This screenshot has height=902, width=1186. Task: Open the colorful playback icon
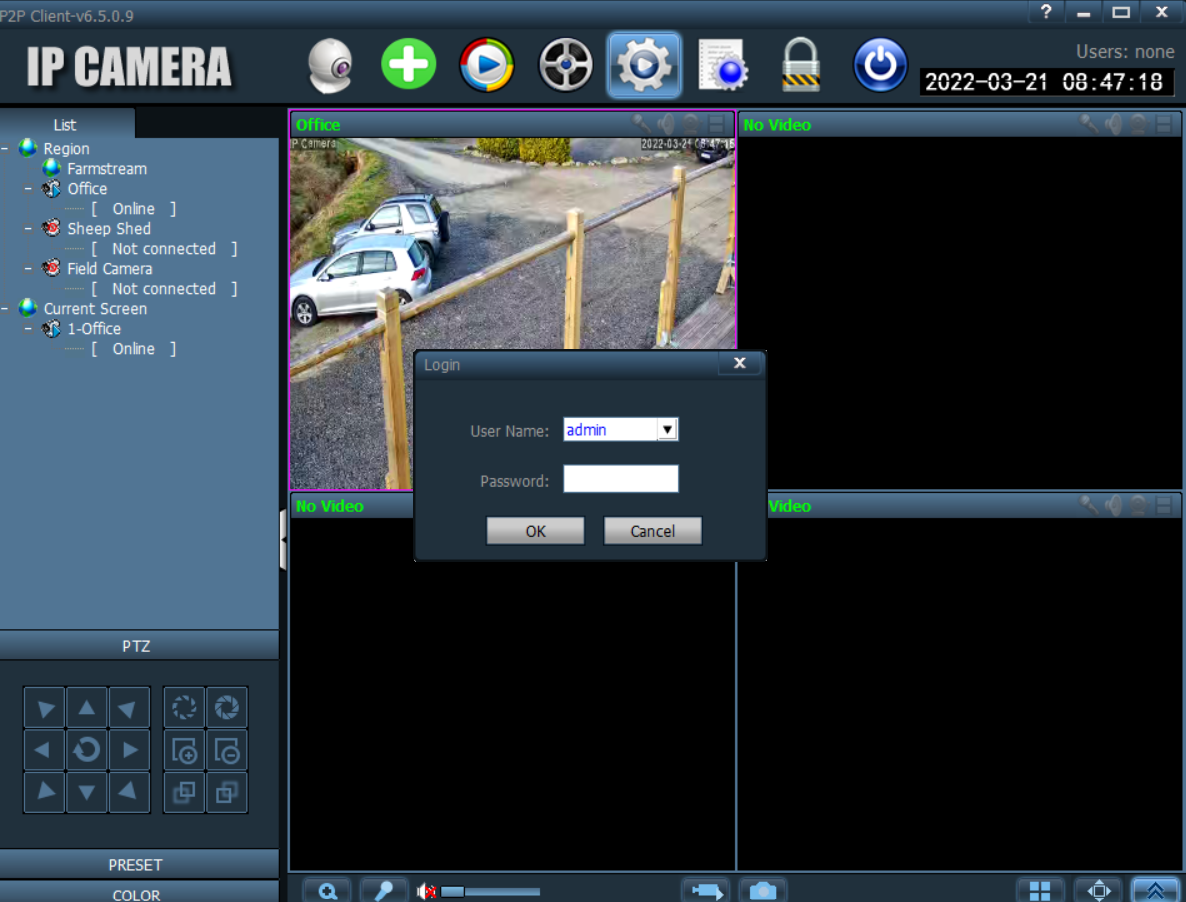pos(486,64)
